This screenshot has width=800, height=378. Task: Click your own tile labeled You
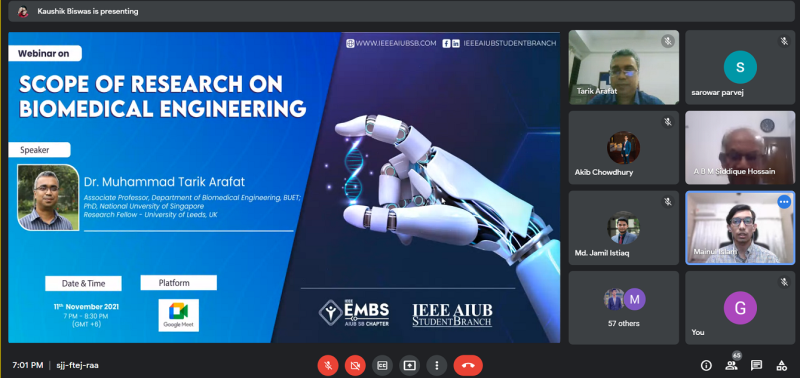click(740, 308)
